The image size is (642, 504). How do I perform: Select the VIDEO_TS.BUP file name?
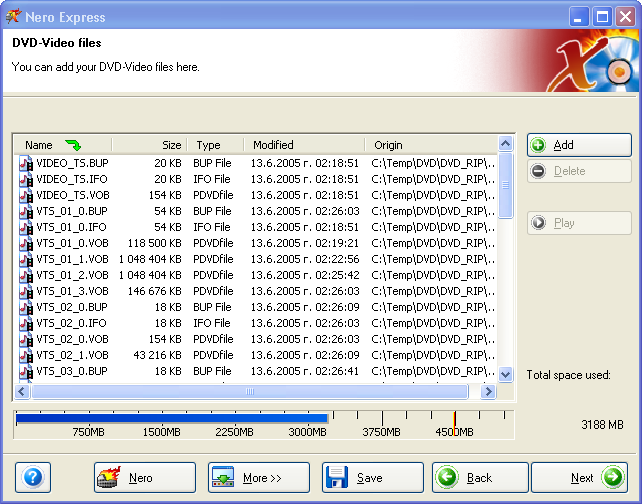pyautogui.click(x=72, y=163)
